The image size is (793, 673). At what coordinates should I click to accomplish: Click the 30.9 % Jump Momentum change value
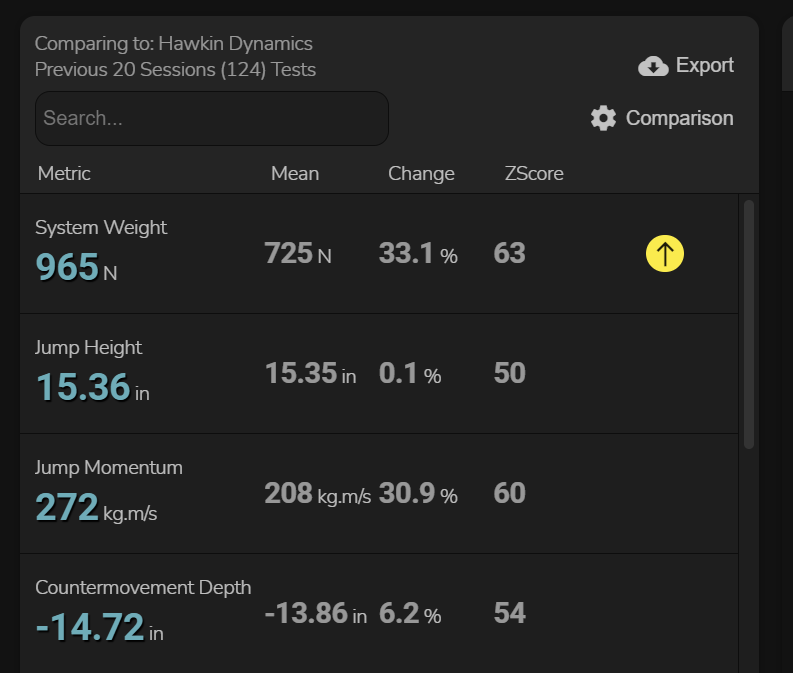click(x=418, y=493)
